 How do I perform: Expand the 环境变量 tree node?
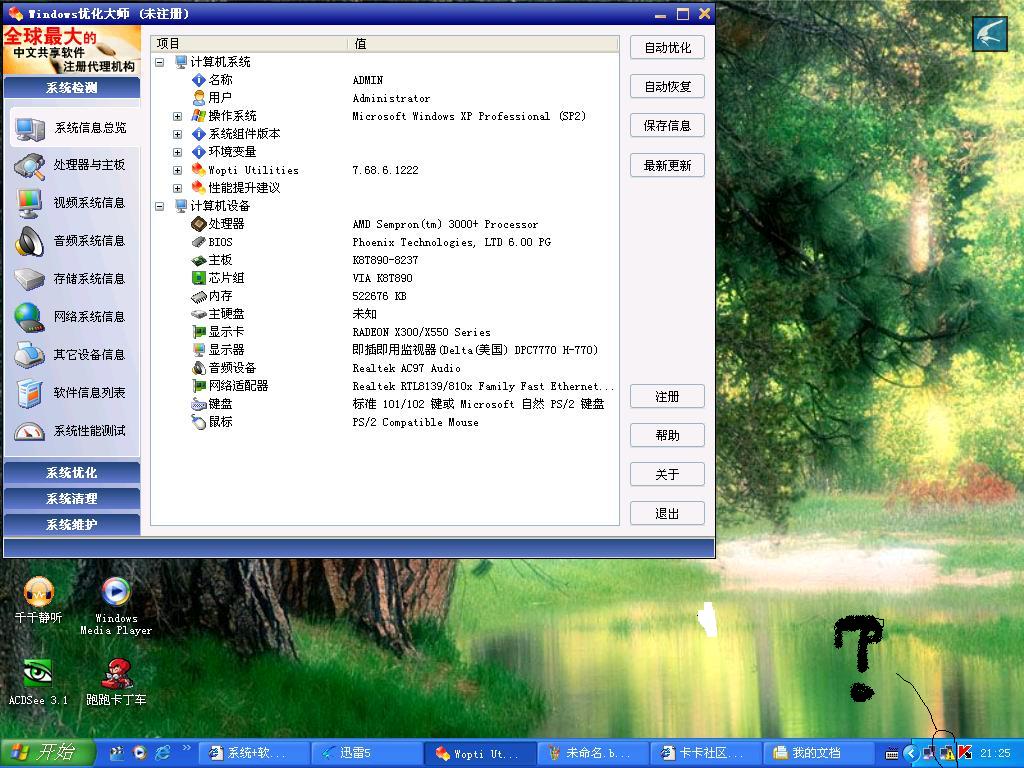tap(177, 152)
